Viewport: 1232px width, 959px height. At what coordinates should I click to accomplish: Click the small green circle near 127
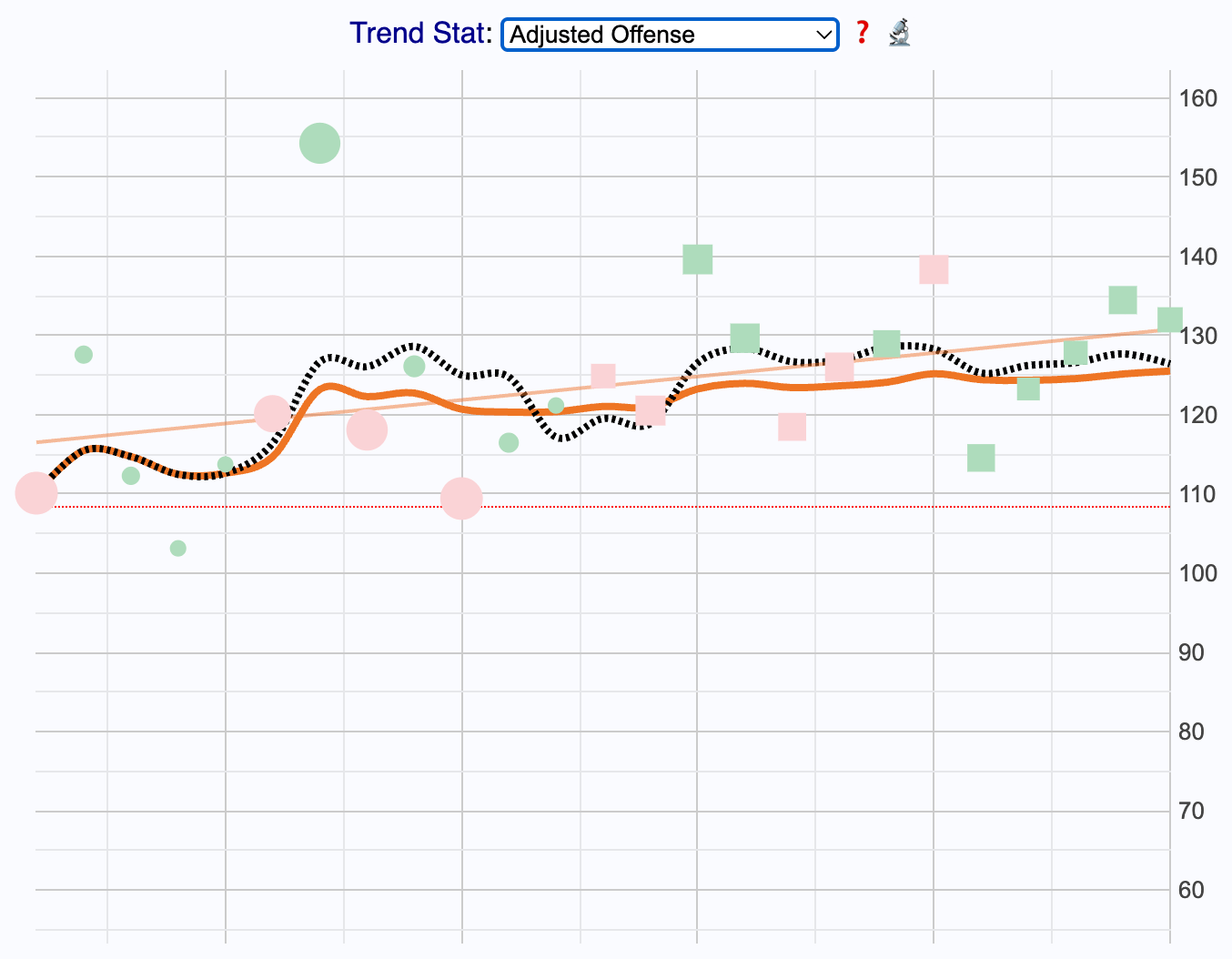point(84,354)
